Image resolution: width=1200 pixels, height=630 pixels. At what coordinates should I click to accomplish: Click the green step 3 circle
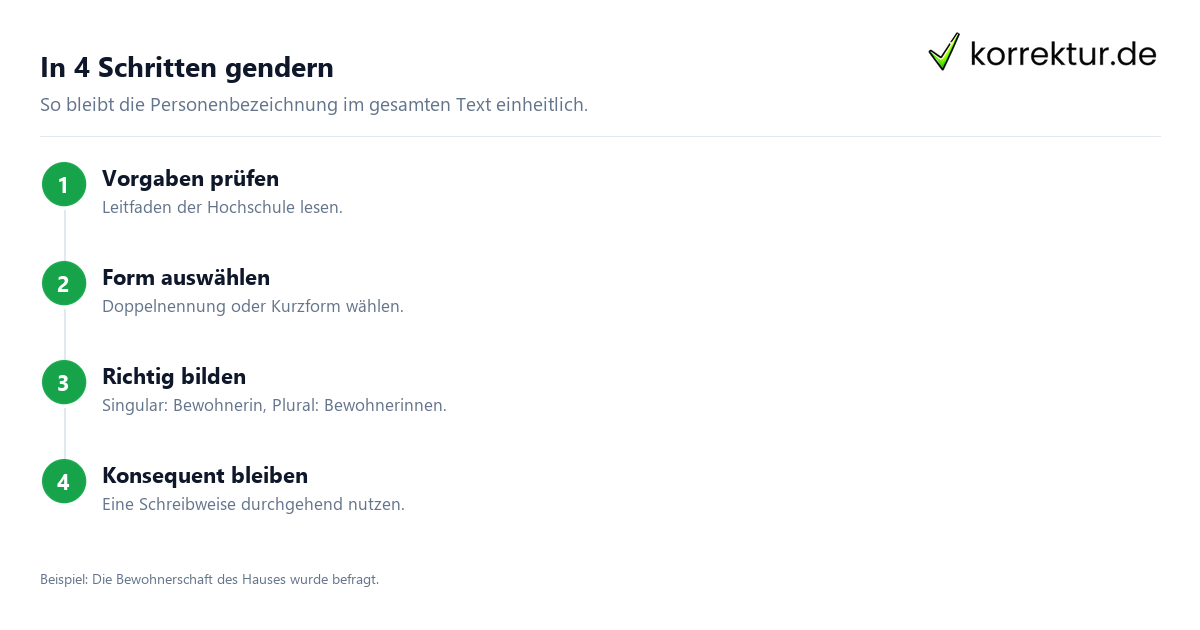coord(64,382)
